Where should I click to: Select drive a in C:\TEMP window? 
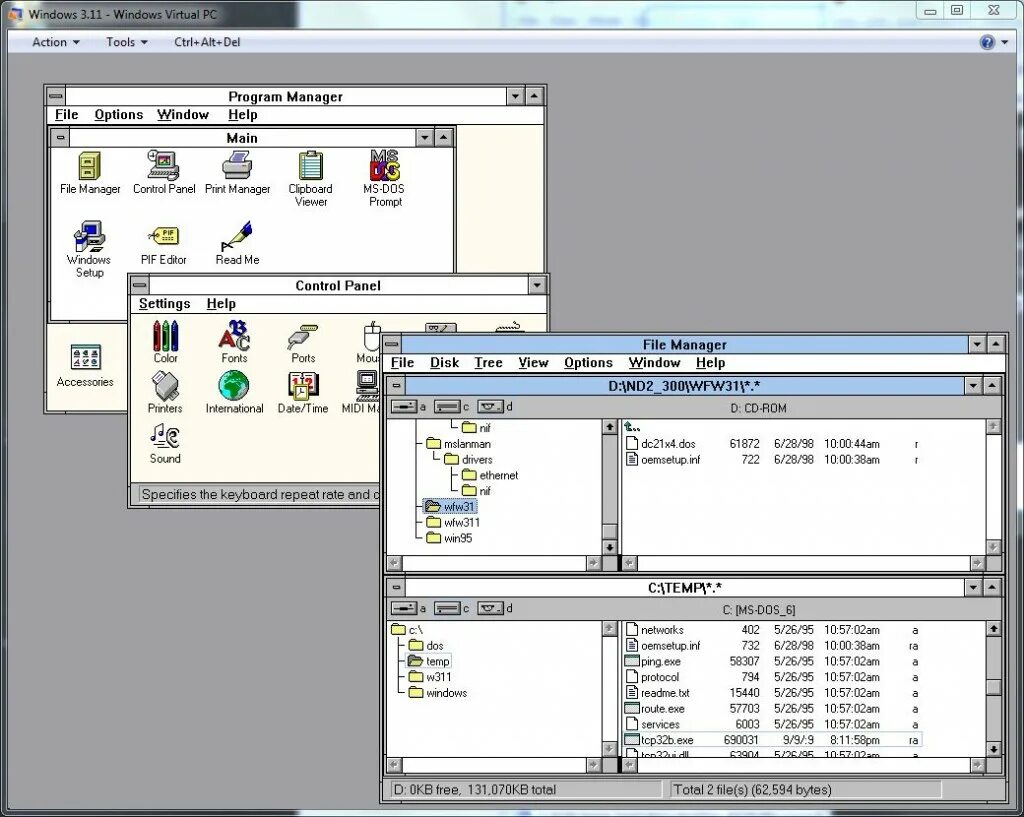(408, 609)
